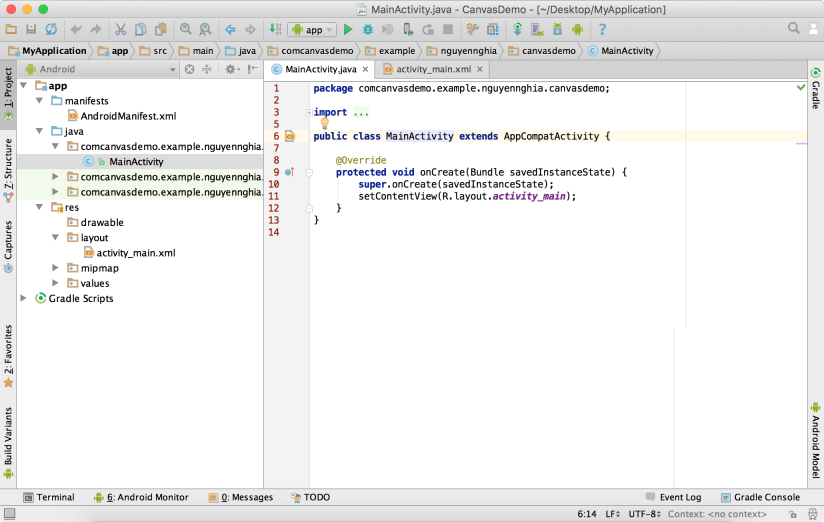Click the comcanvasdemo breadcrumb

point(310,50)
